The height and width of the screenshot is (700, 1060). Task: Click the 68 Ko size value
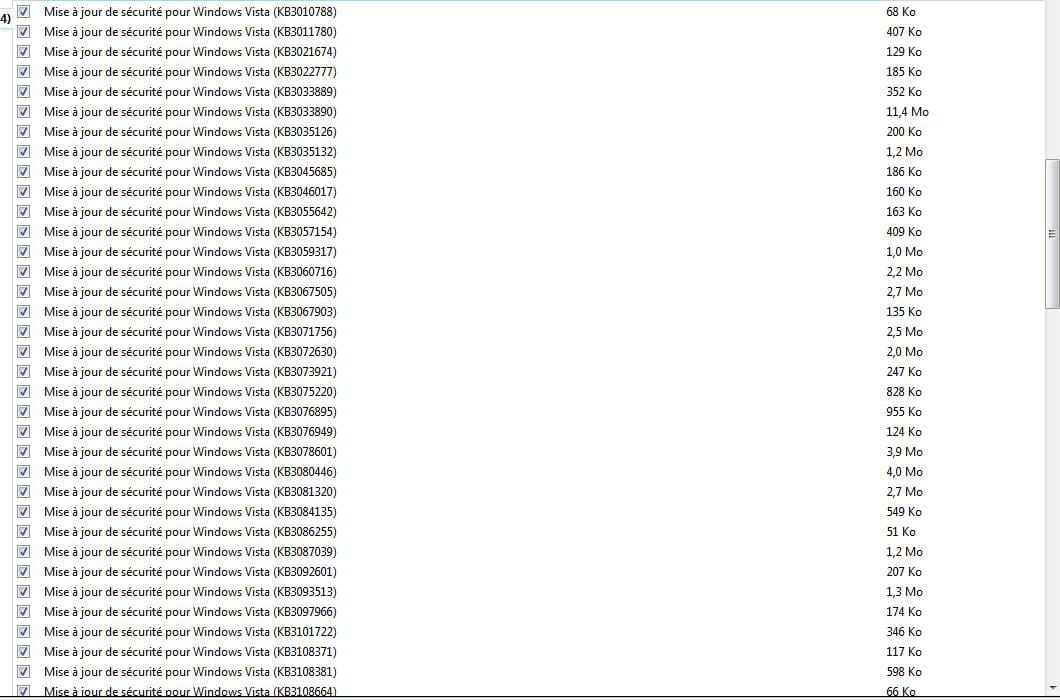901,11
